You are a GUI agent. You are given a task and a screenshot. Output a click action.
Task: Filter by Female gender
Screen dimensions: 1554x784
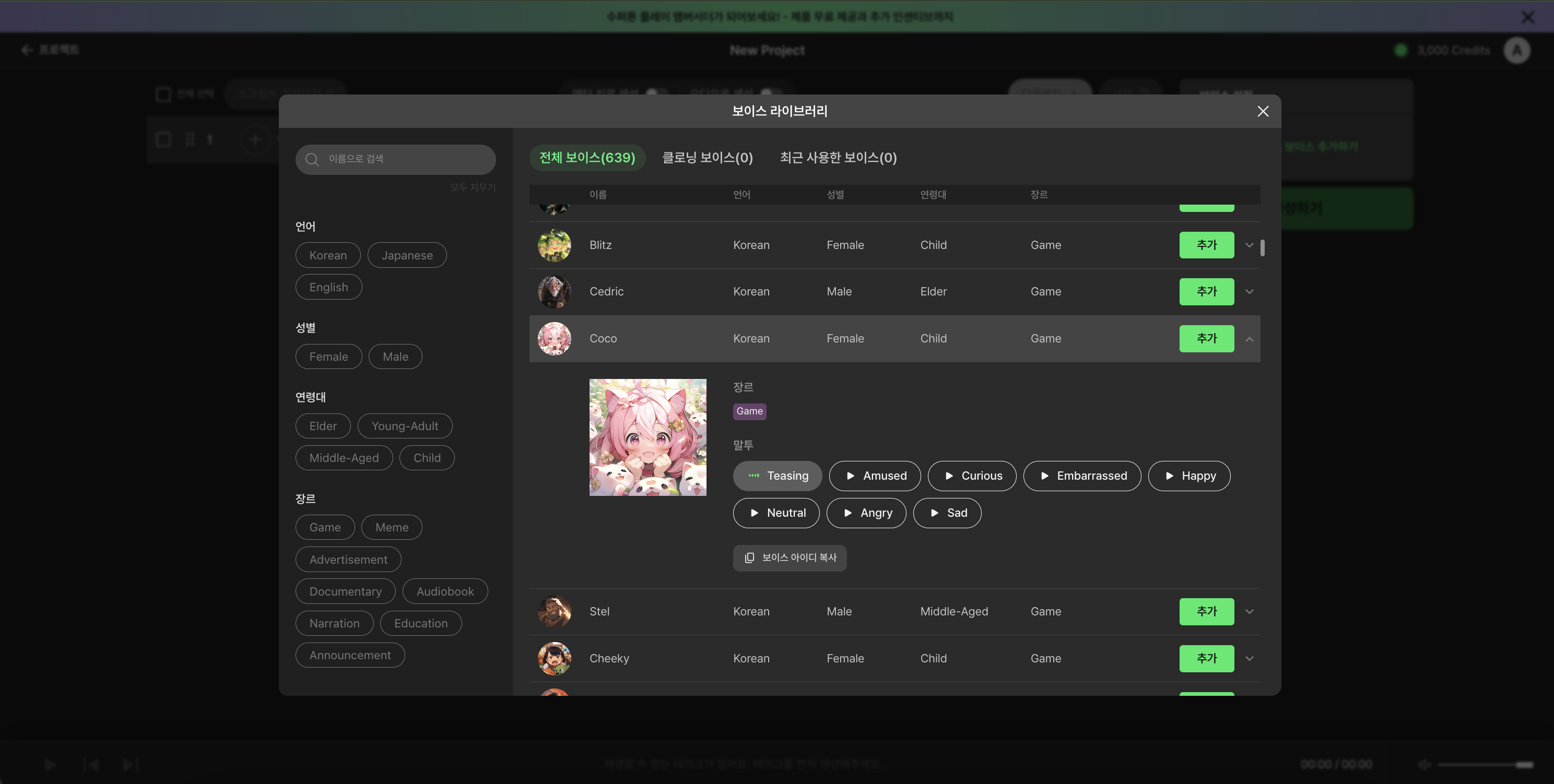coord(329,357)
